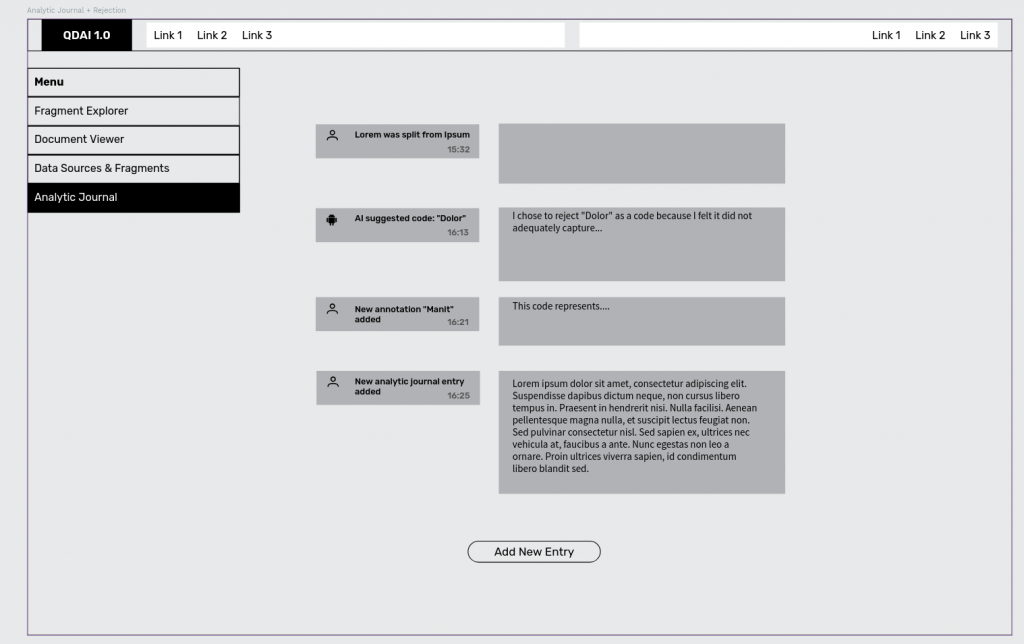
Task: Click the "I chose to reject Dolor" note
Action: pos(641,244)
